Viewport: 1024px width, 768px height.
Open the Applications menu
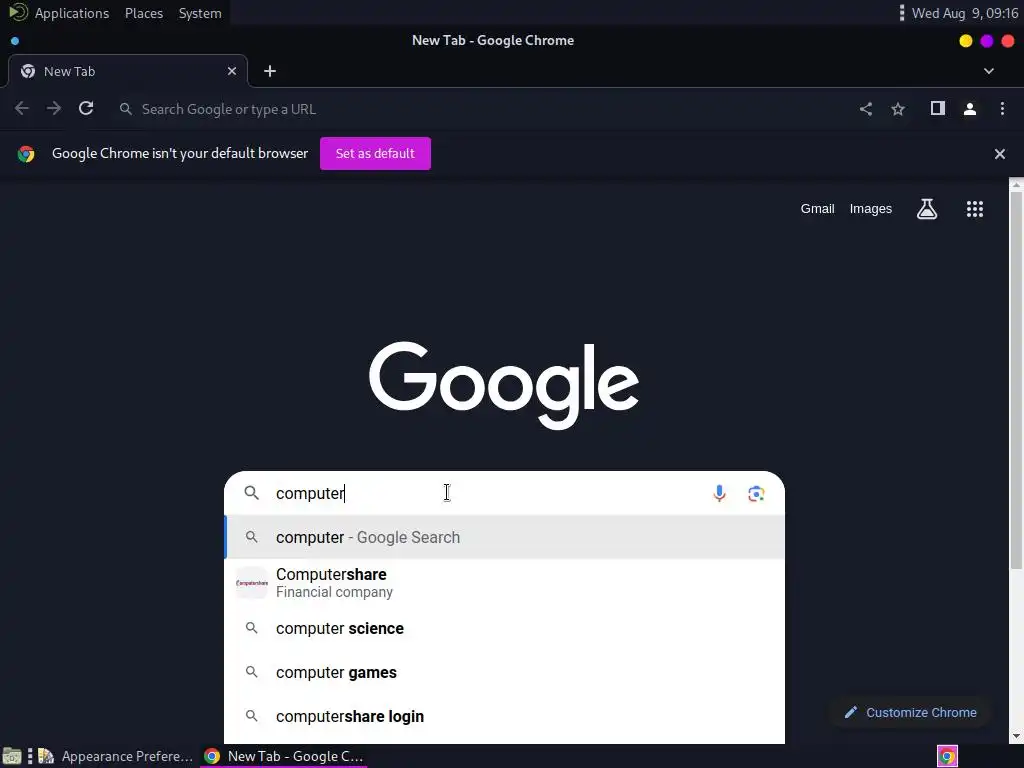[72, 13]
